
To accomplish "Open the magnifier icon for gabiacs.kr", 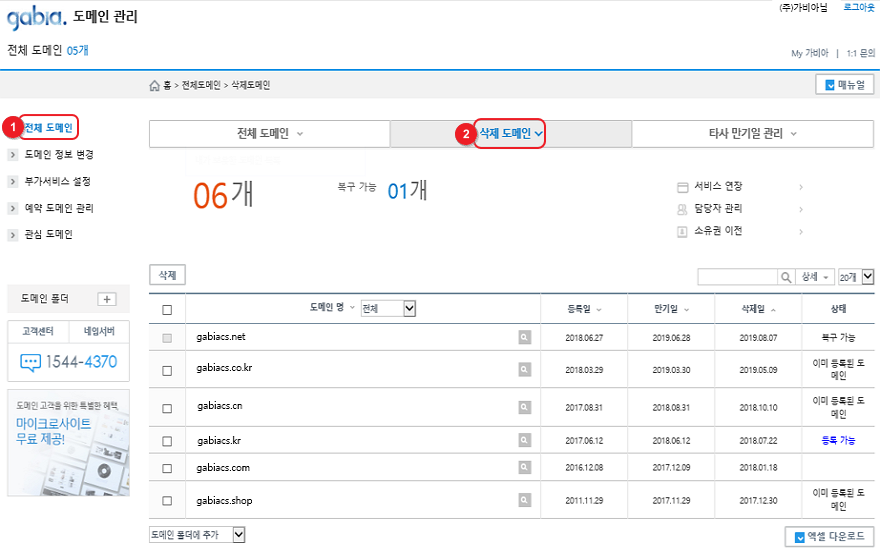I will pos(524,440).
